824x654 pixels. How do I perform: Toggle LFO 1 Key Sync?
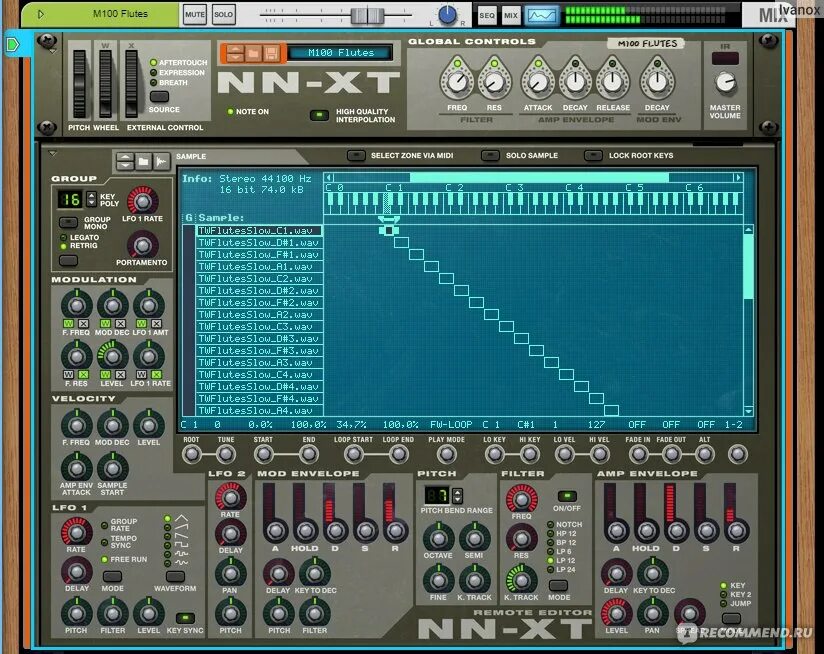point(185,618)
